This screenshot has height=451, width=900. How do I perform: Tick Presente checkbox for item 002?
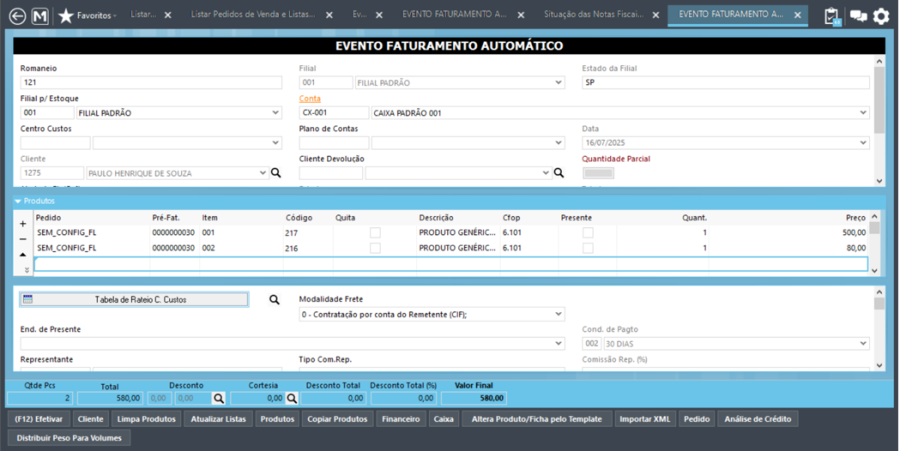(x=588, y=247)
